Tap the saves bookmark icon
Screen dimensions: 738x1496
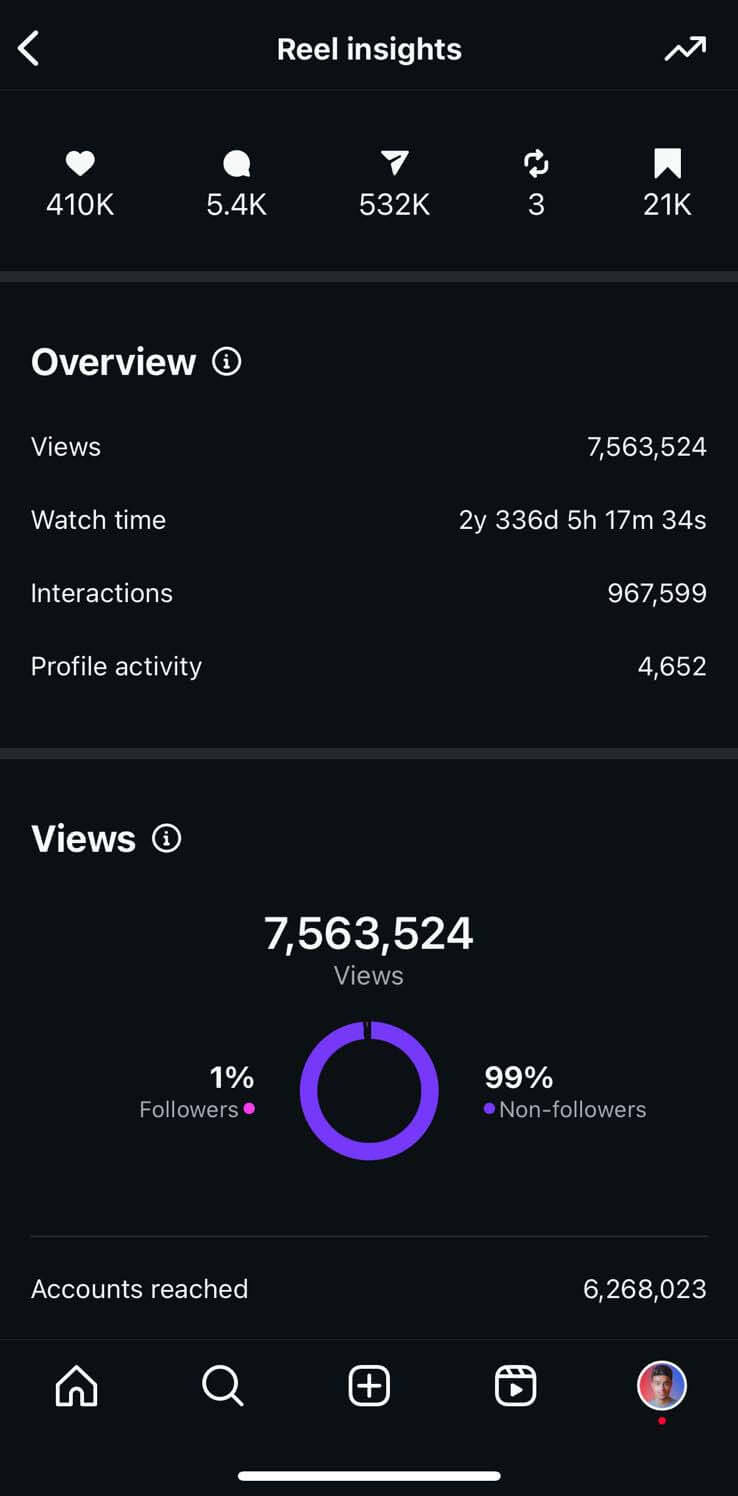[667, 163]
